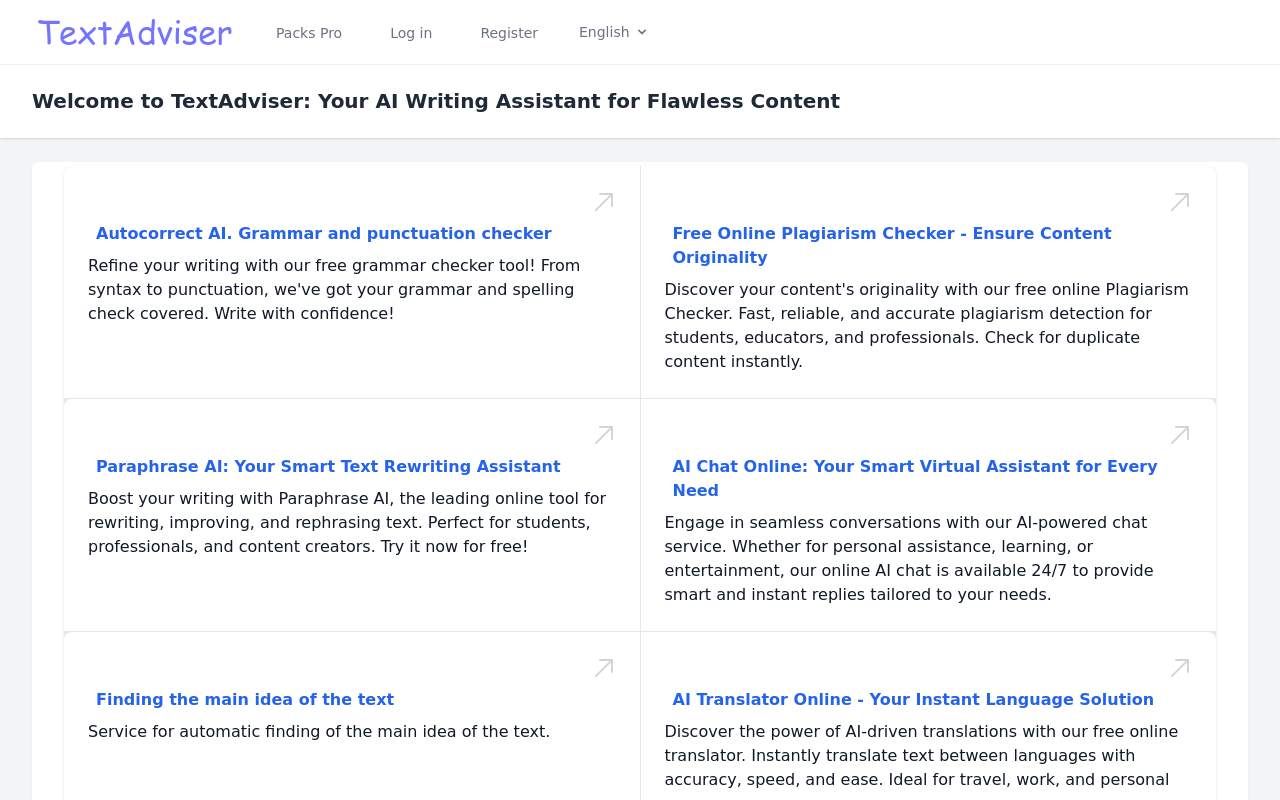Image resolution: width=1280 pixels, height=800 pixels.
Task: Click the Paraphrase AI description text
Action: point(347,522)
